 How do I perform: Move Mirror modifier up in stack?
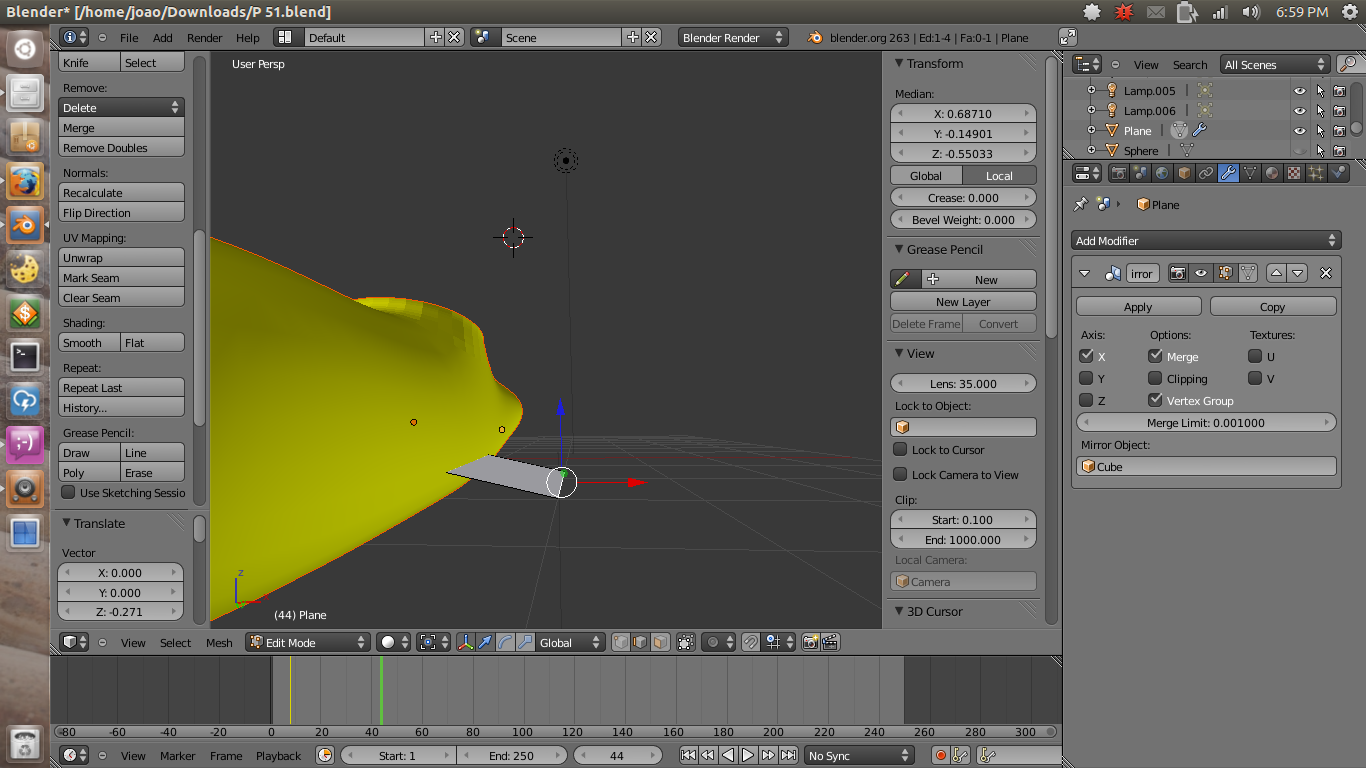[x=1276, y=273]
